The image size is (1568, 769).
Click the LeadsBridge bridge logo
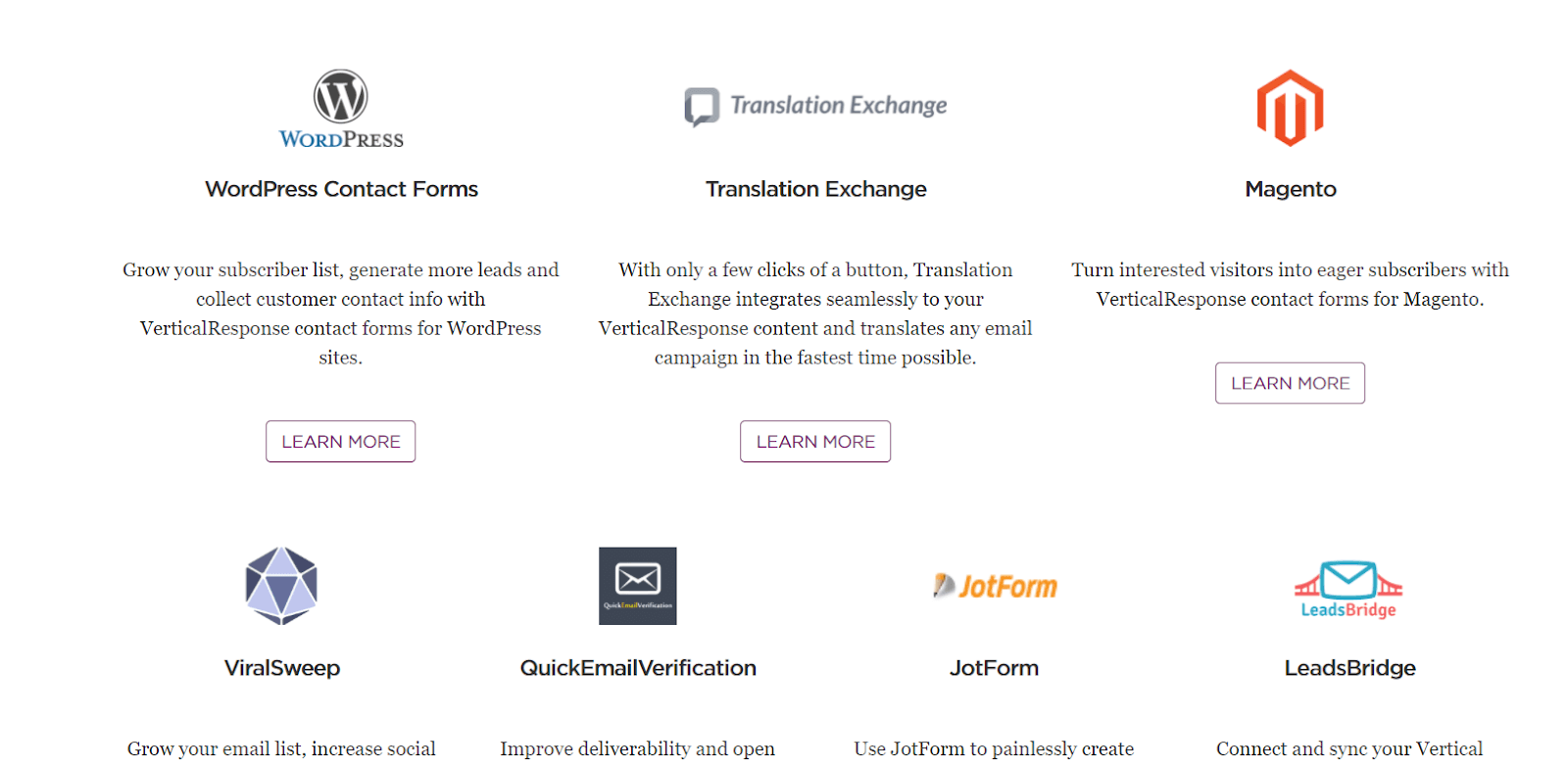(x=1348, y=590)
